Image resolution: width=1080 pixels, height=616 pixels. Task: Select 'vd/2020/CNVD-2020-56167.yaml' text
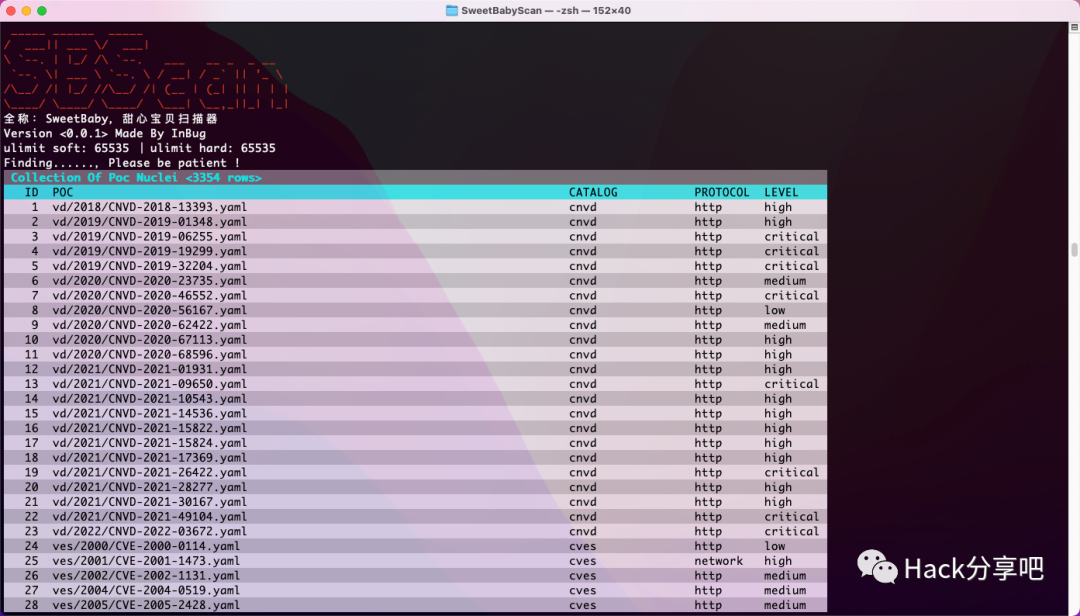coord(149,310)
